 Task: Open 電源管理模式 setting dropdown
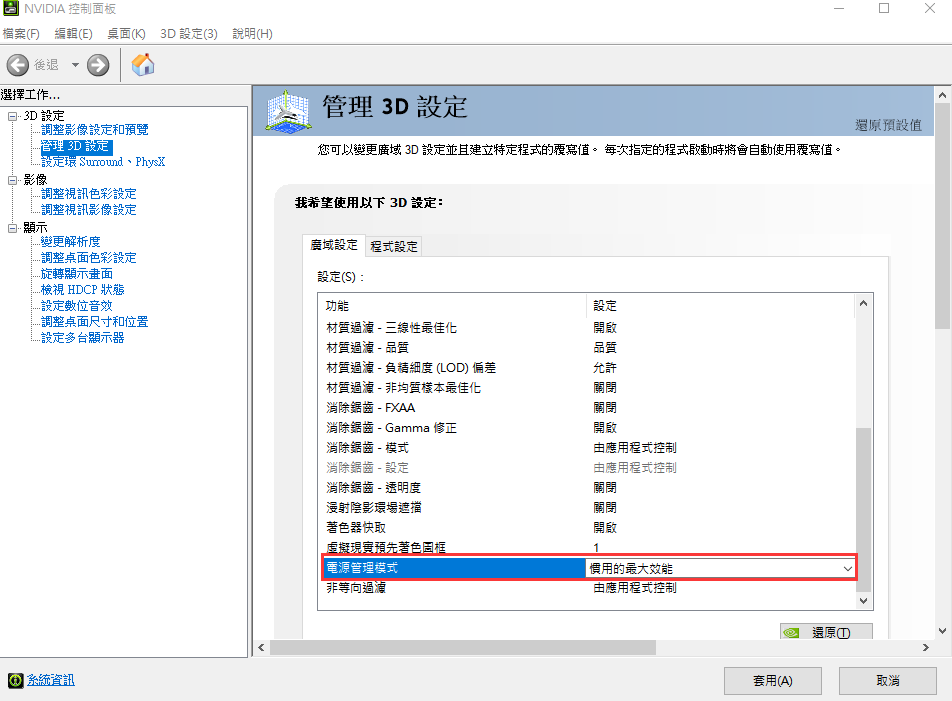tap(848, 568)
